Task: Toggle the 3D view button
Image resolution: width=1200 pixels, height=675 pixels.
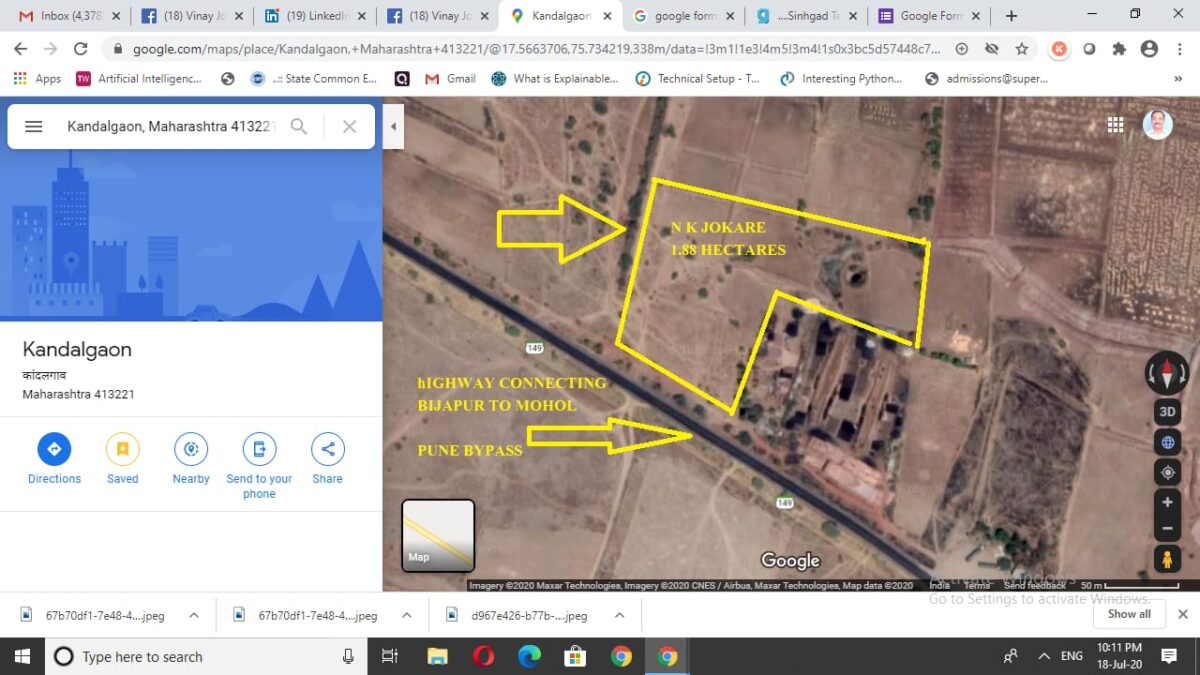Action: pos(1166,411)
